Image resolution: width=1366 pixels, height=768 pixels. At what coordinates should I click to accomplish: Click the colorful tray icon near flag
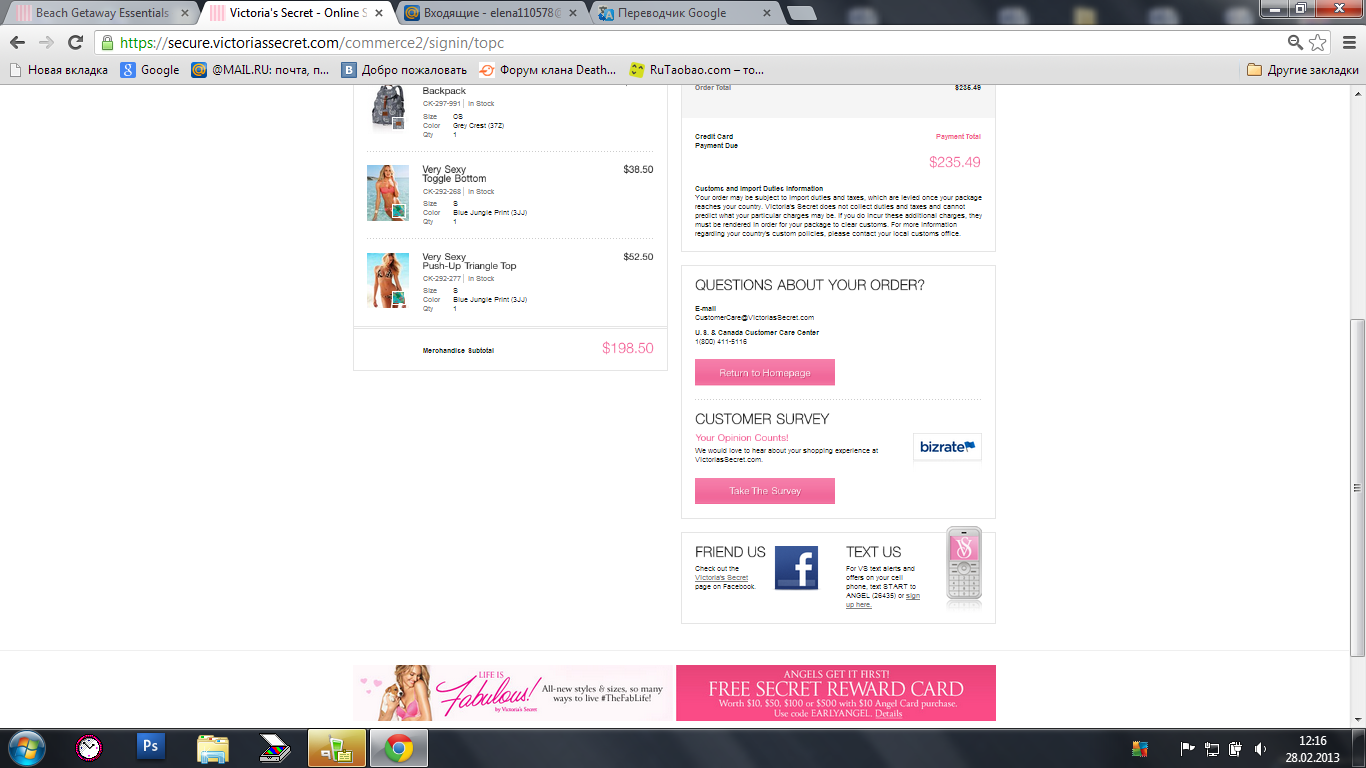(1140, 748)
